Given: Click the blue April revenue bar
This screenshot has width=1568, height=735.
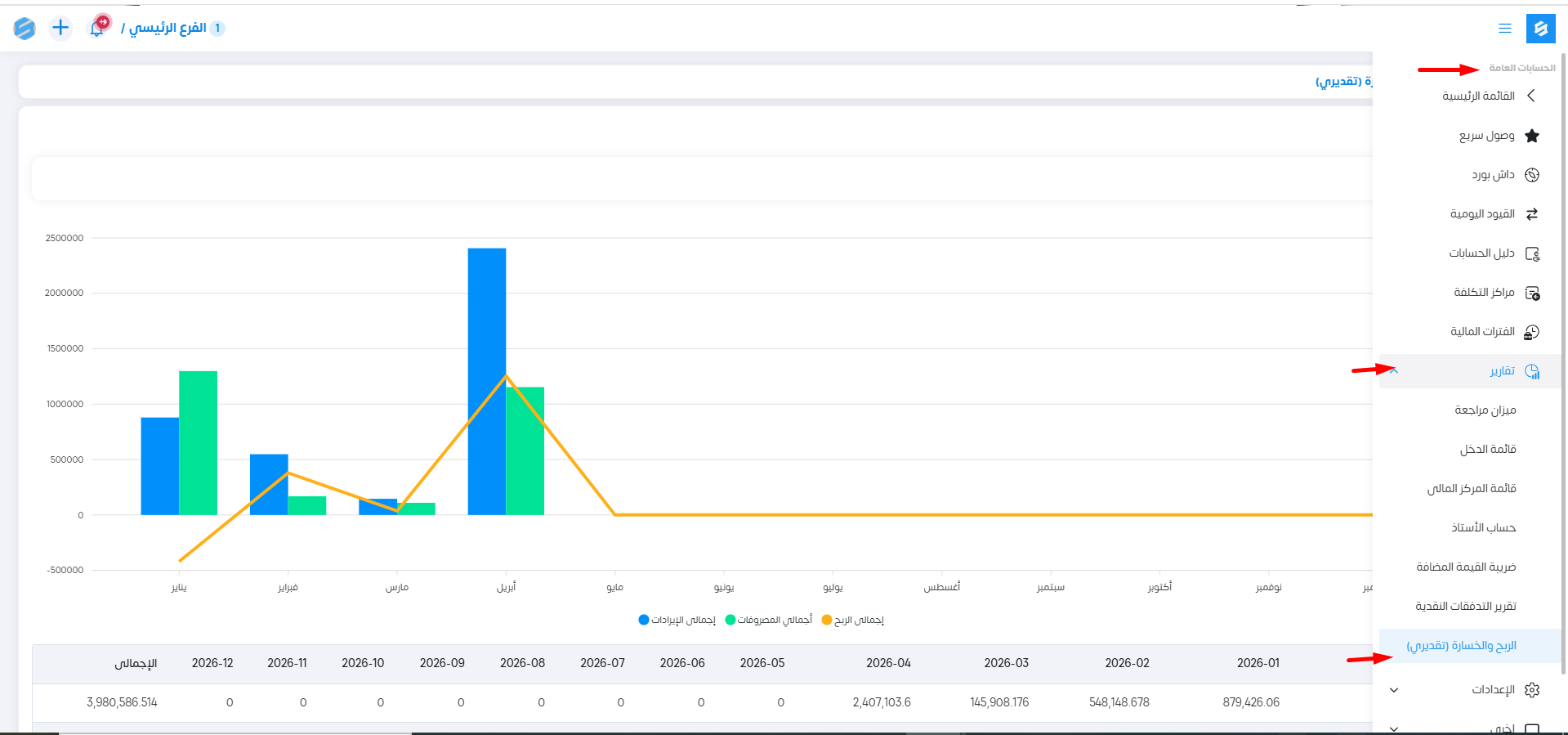Looking at the screenshot, I should (x=486, y=381).
